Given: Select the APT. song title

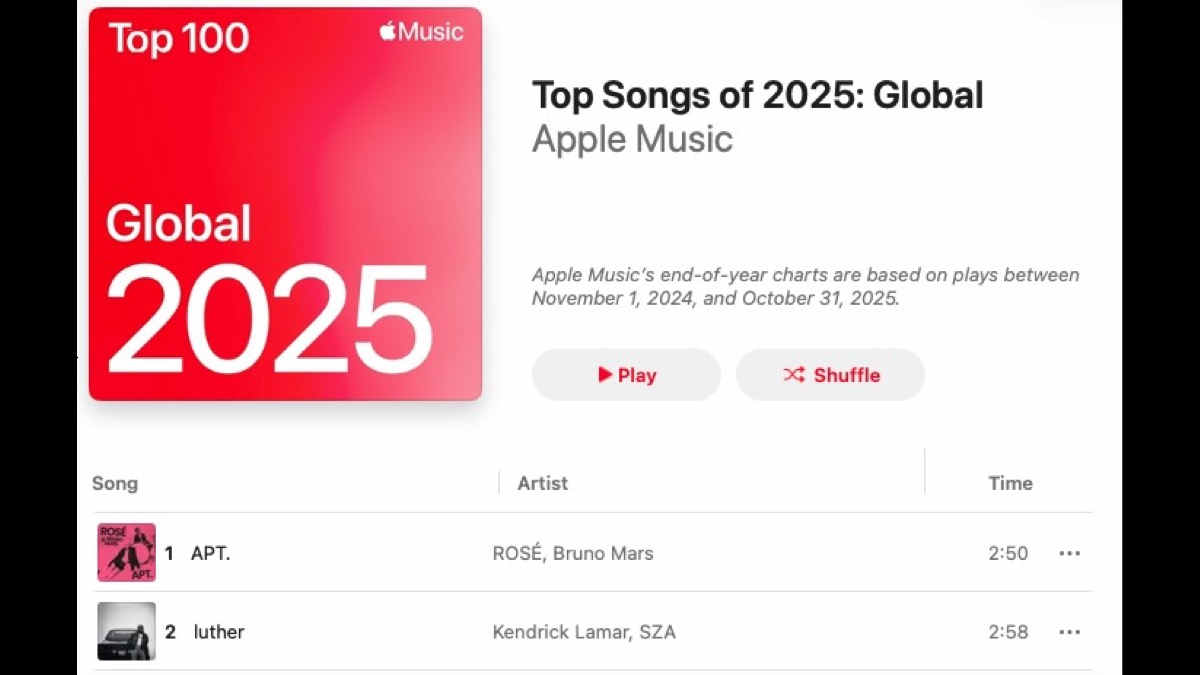Looking at the screenshot, I should point(210,553).
